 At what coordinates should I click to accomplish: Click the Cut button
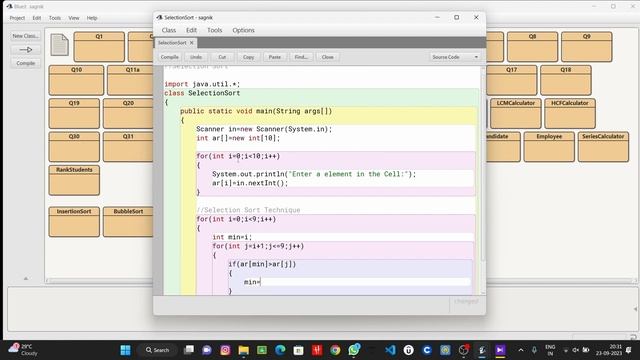tap(222, 57)
